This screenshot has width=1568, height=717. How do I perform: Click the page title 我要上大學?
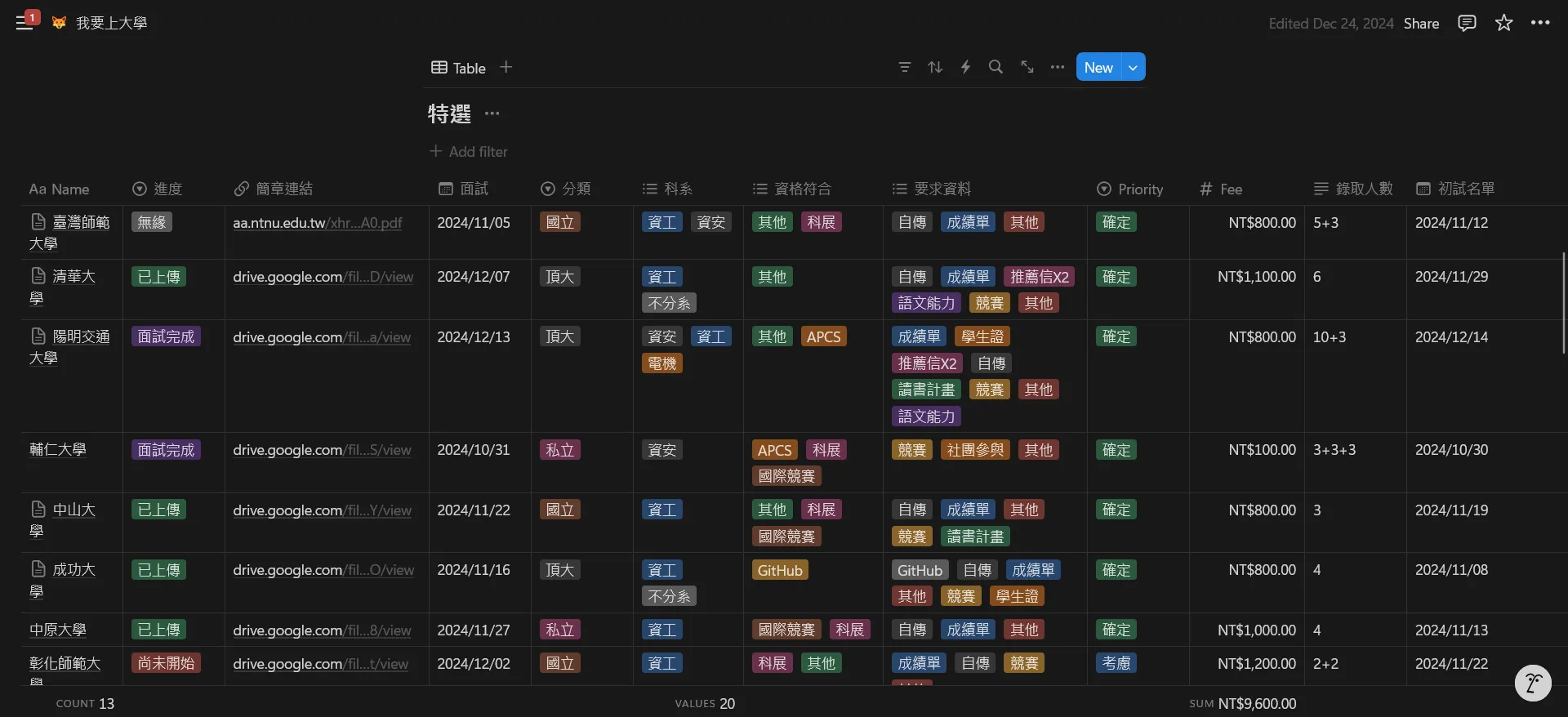click(x=111, y=23)
